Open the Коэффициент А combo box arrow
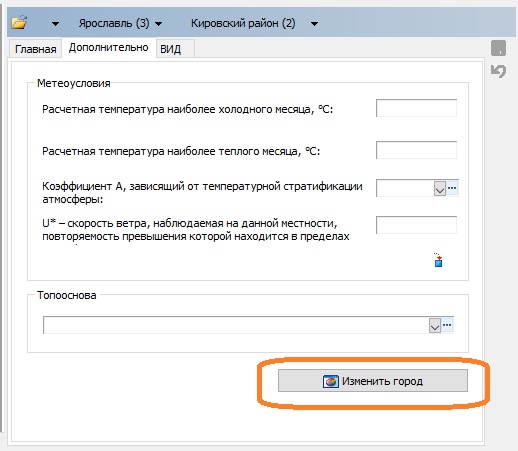Screen dimensions: 518x451 tap(440, 189)
